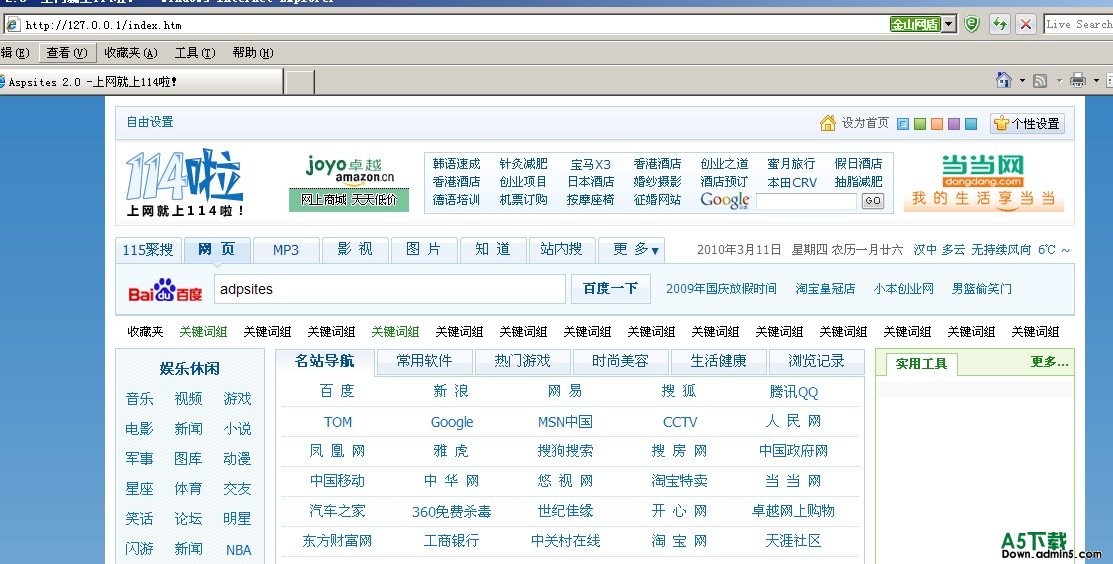Switch to the 常用软件 navigation tab

(x=424, y=361)
